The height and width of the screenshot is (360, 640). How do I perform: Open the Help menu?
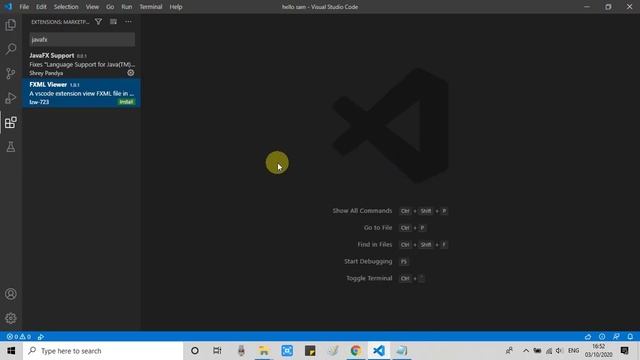click(176, 7)
